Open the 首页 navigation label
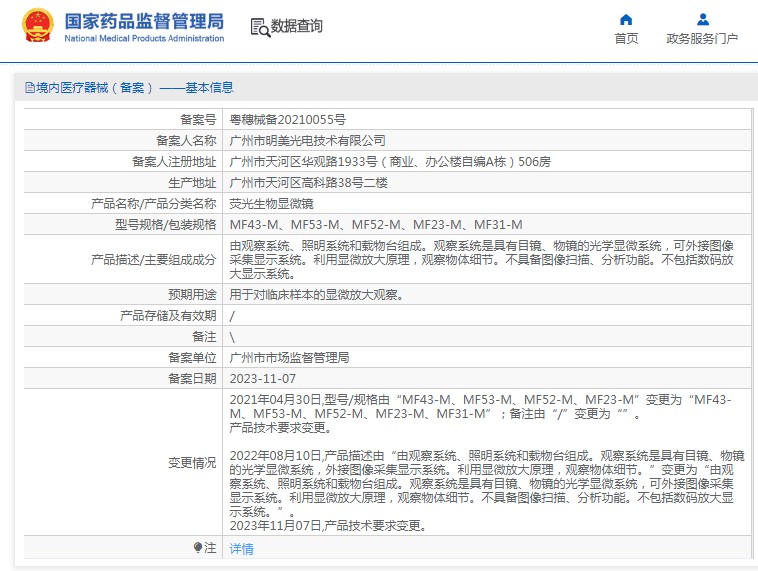The height and width of the screenshot is (571, 758). (x=626, y=39)
